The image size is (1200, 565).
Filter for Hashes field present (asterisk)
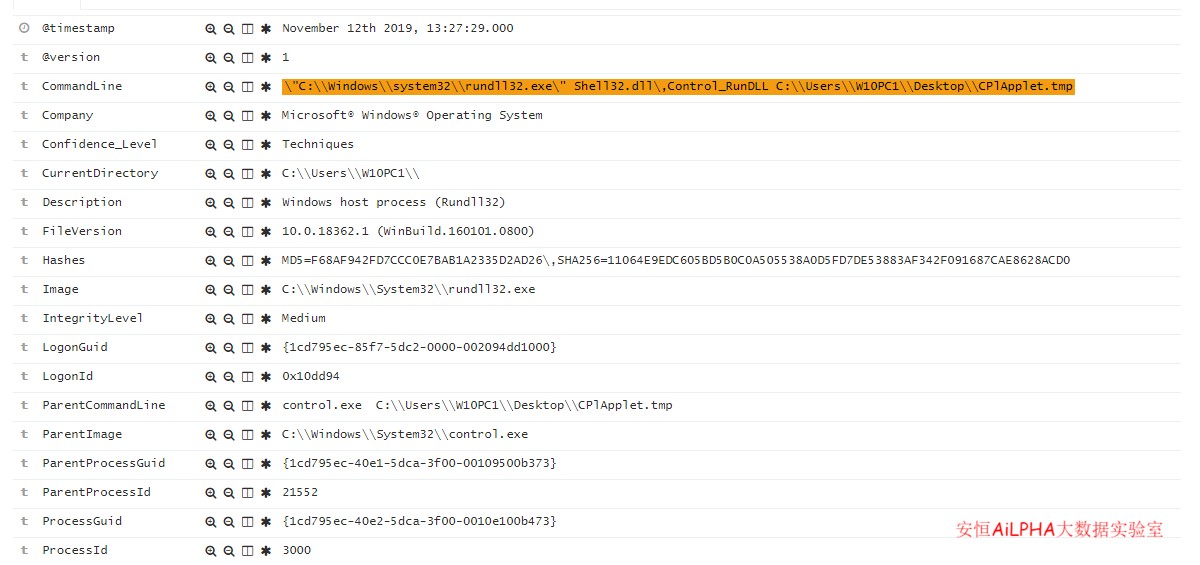pos(266,261)
